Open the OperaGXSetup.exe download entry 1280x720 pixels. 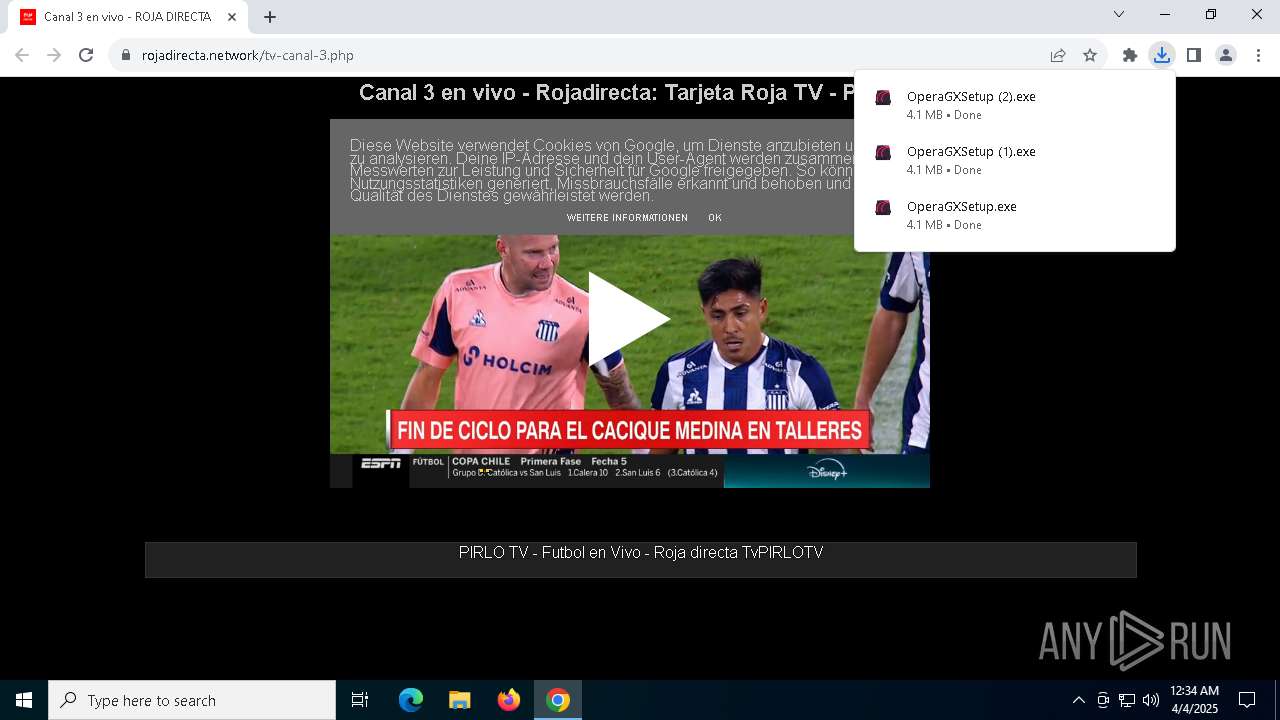coord(1015,215)
